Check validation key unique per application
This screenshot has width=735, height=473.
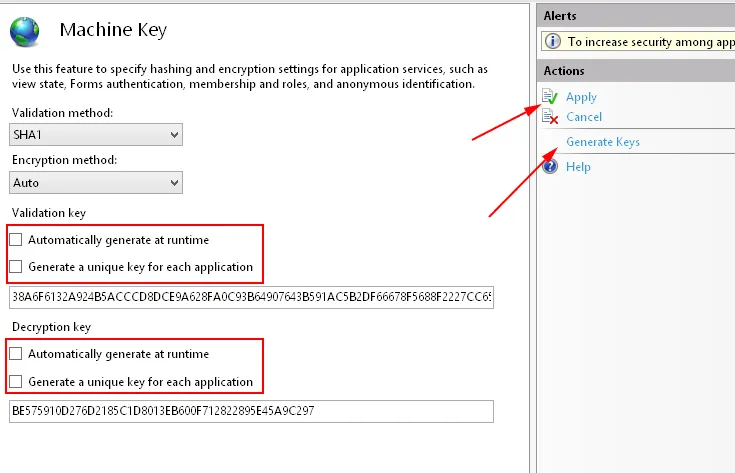[x=16, y=267]
